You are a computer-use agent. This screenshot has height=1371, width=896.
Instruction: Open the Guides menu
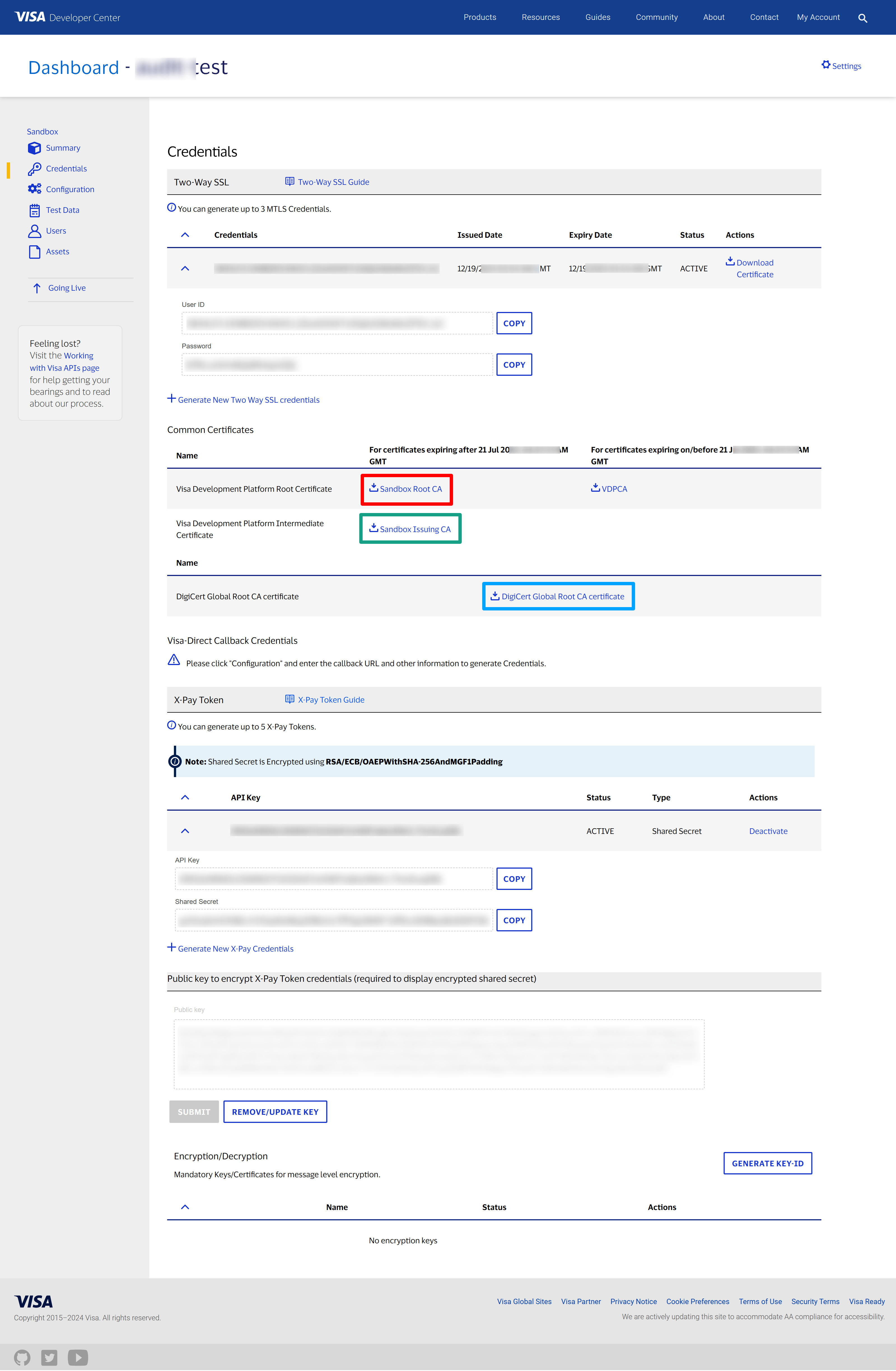[598, 17]
